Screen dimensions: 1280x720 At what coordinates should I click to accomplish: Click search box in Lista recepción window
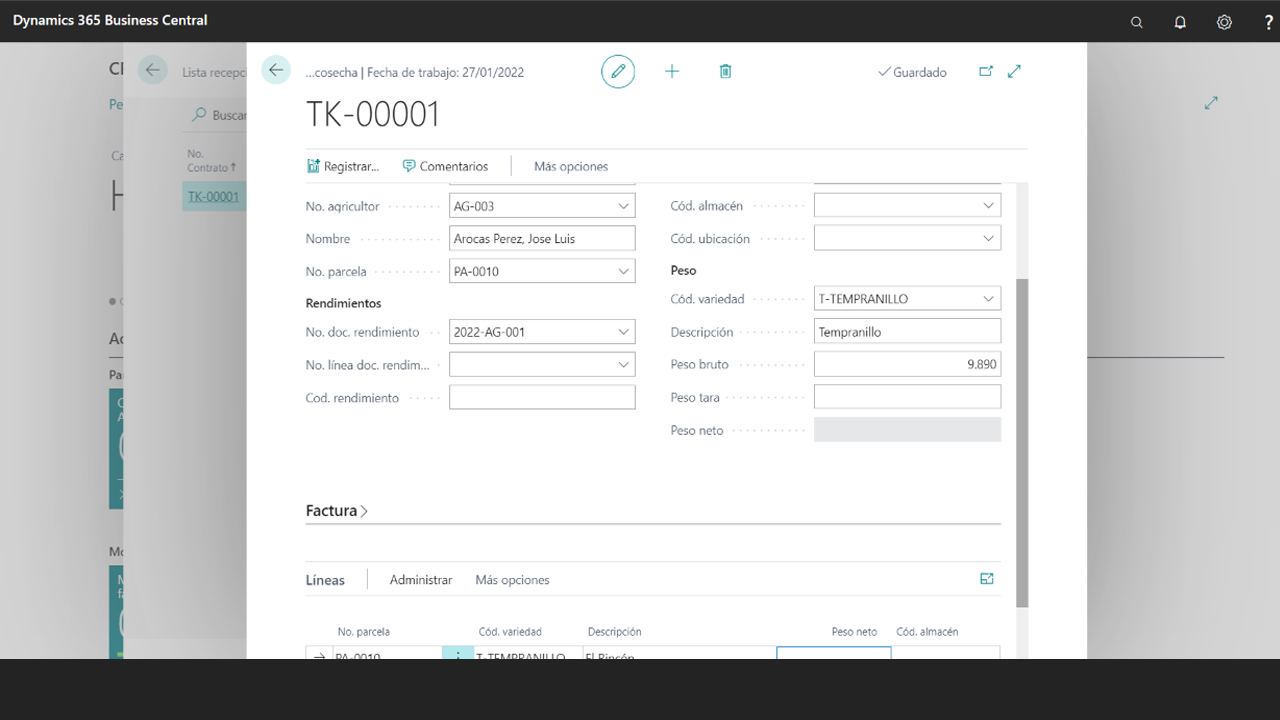[x=220, y=115]
